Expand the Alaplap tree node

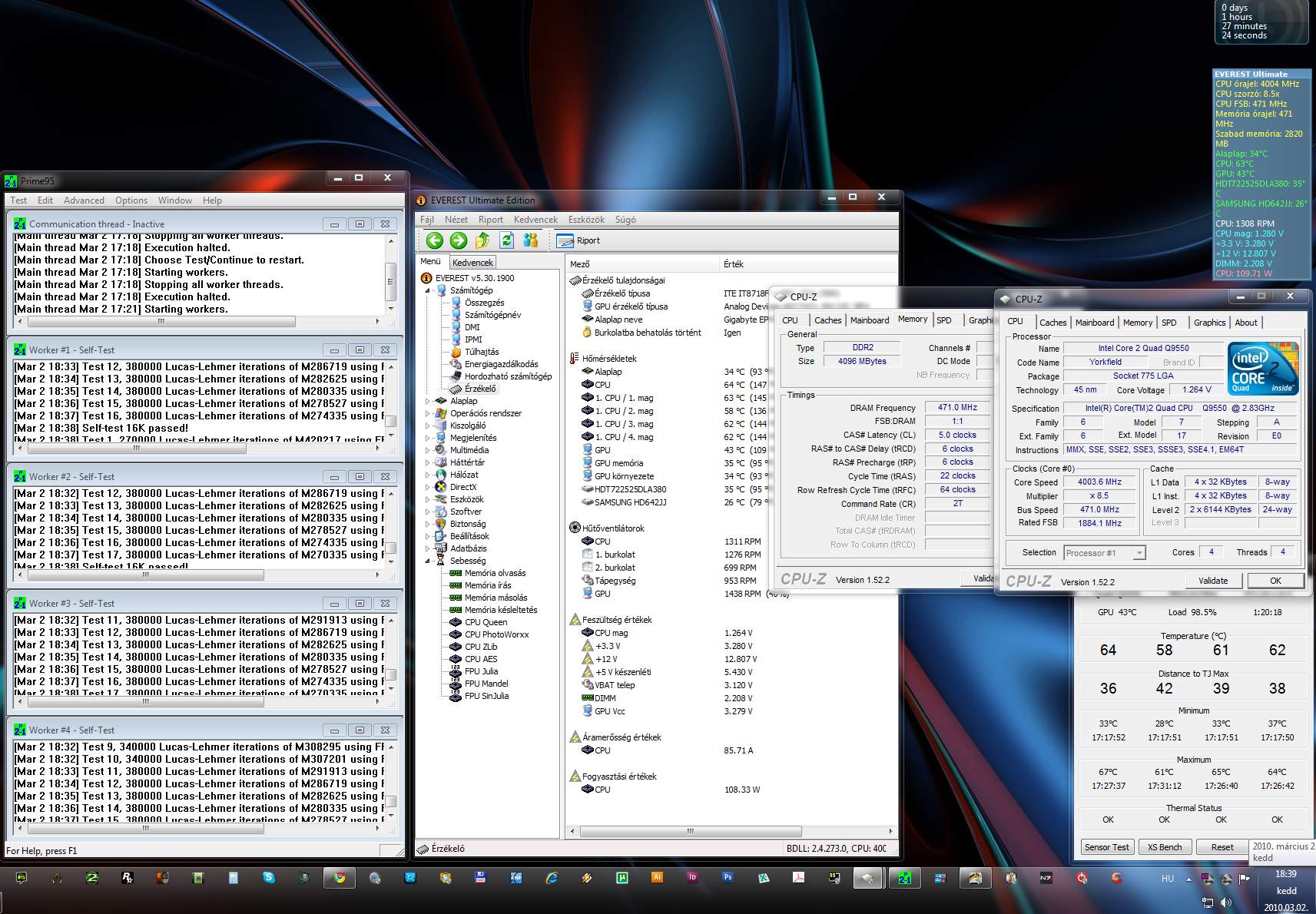point(428,401)
